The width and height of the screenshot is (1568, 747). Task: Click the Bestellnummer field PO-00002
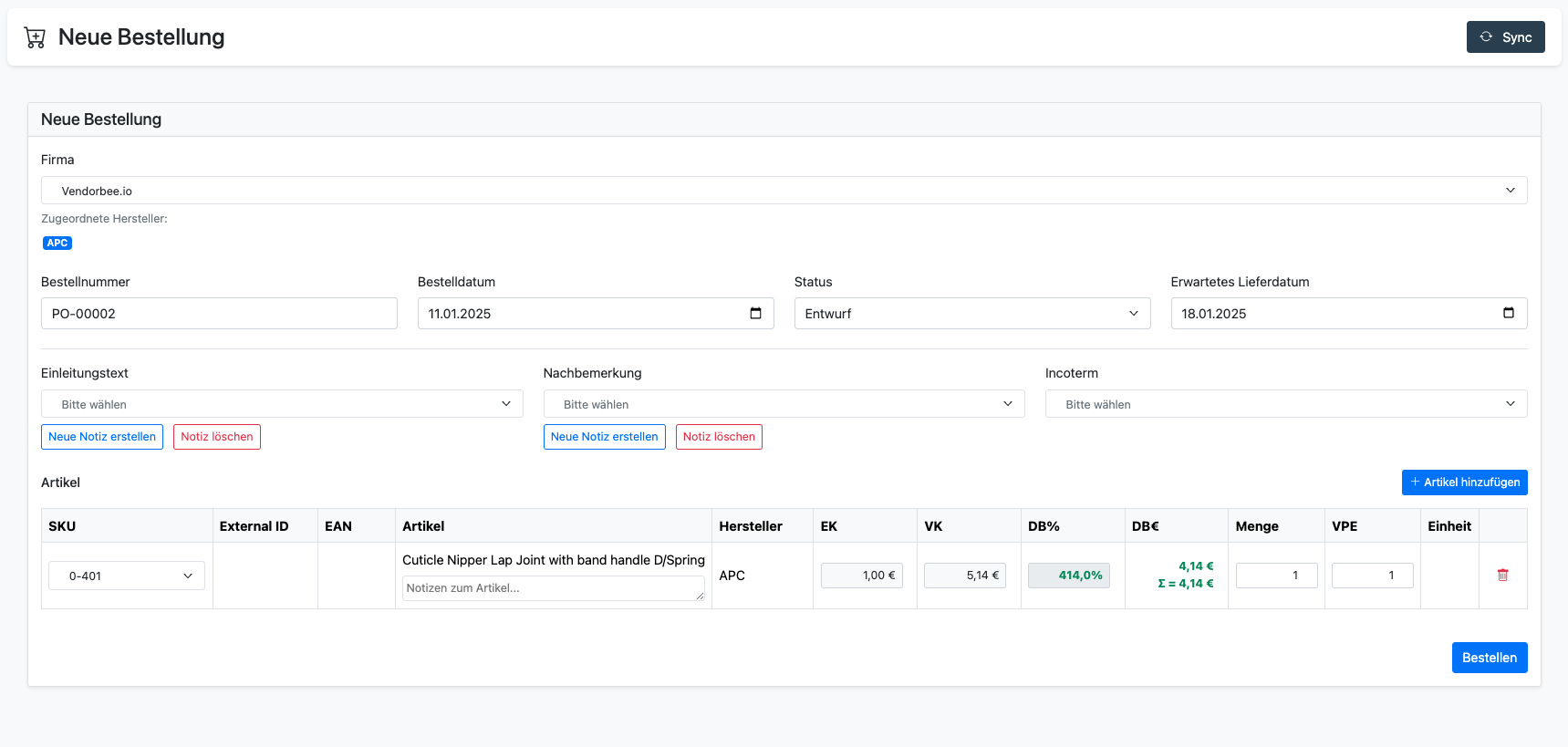[219, 314]
